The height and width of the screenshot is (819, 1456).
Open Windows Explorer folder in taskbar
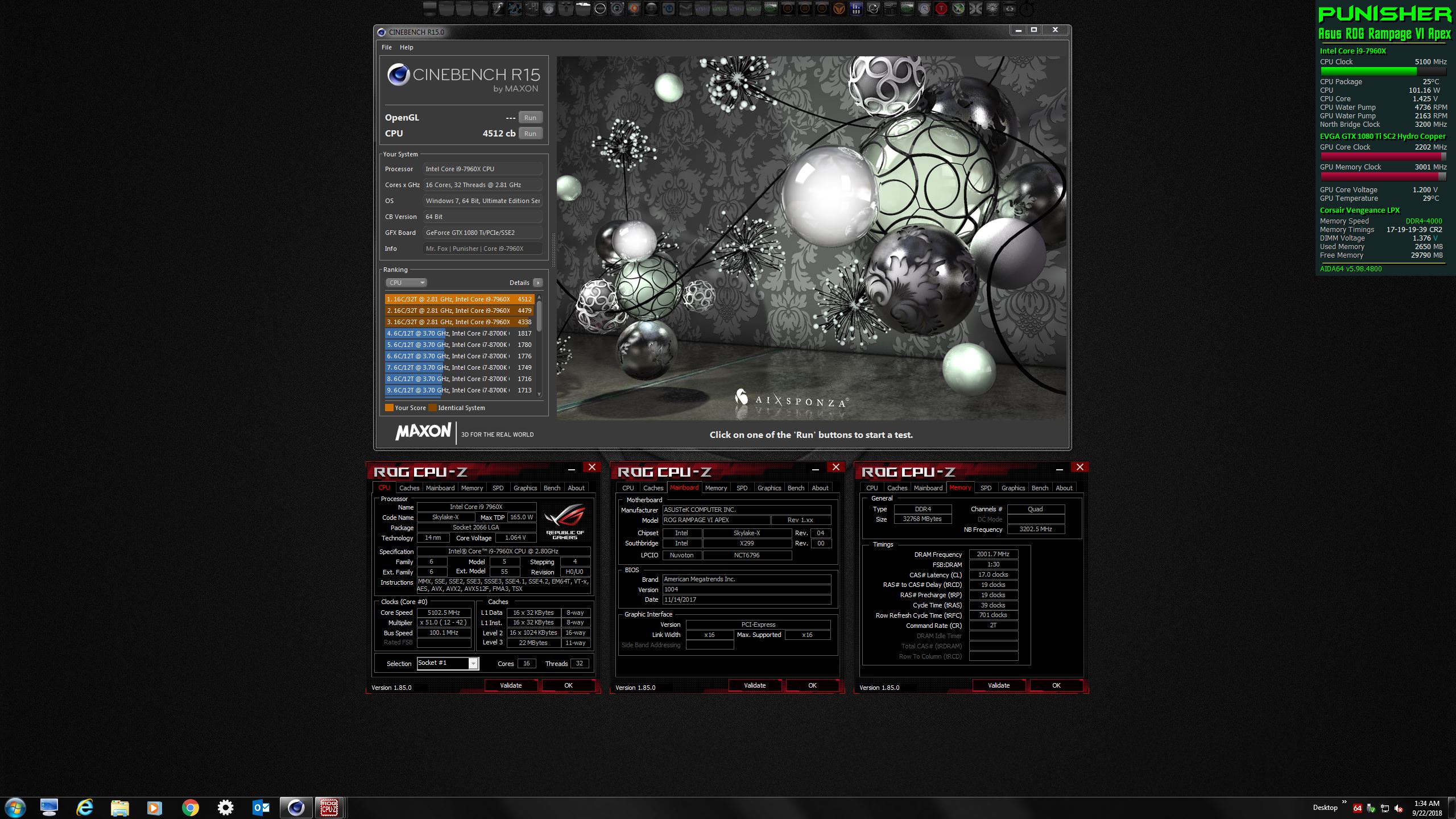pyautogui.click(x=119, y=808)
